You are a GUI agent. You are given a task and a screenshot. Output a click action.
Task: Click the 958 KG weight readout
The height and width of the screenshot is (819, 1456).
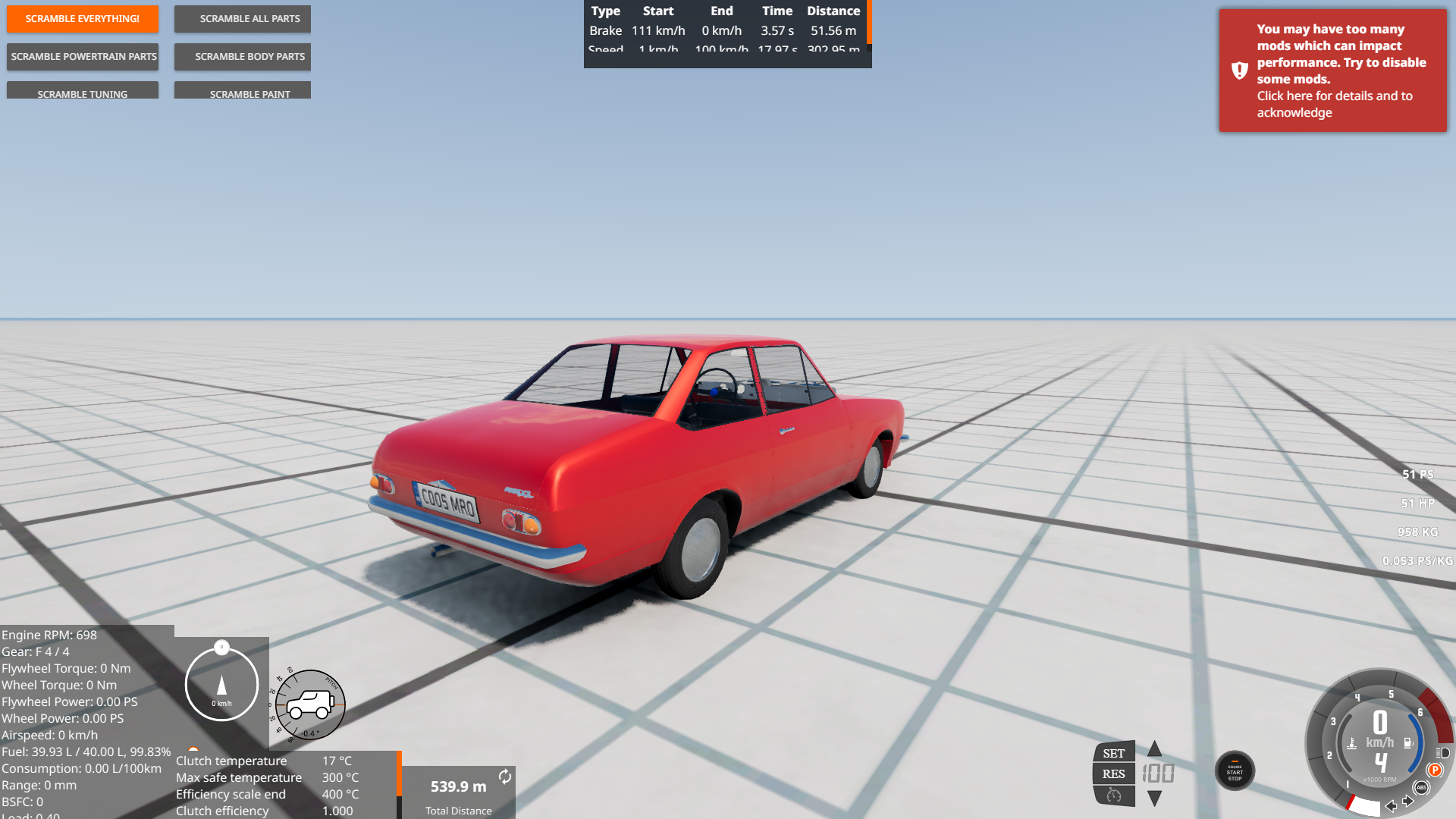1417,532
